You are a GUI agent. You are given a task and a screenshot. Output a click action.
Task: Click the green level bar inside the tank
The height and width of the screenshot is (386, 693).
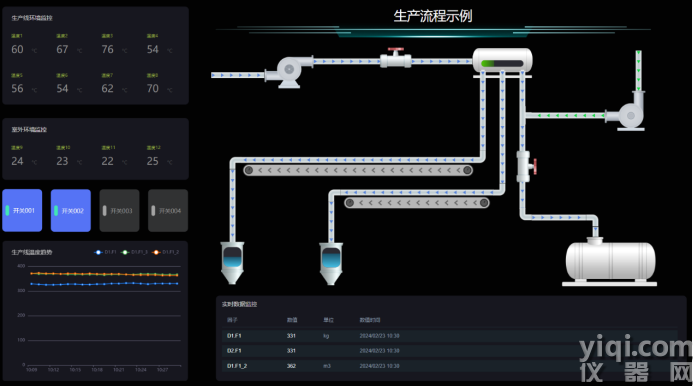coord(488,64)
